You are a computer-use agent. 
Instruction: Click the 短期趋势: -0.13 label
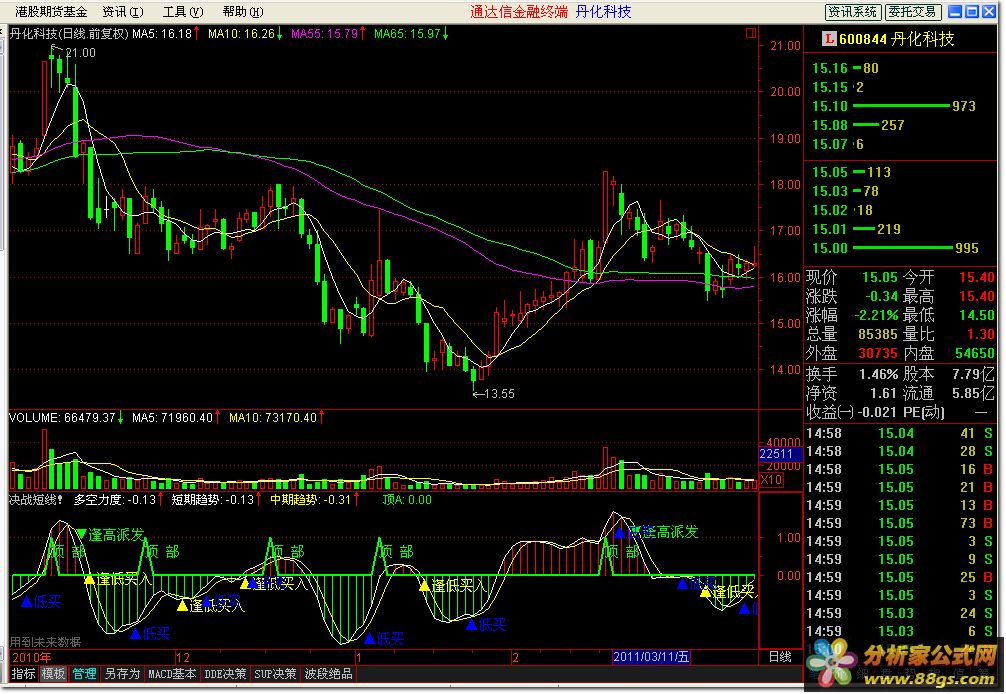point(213,500)
